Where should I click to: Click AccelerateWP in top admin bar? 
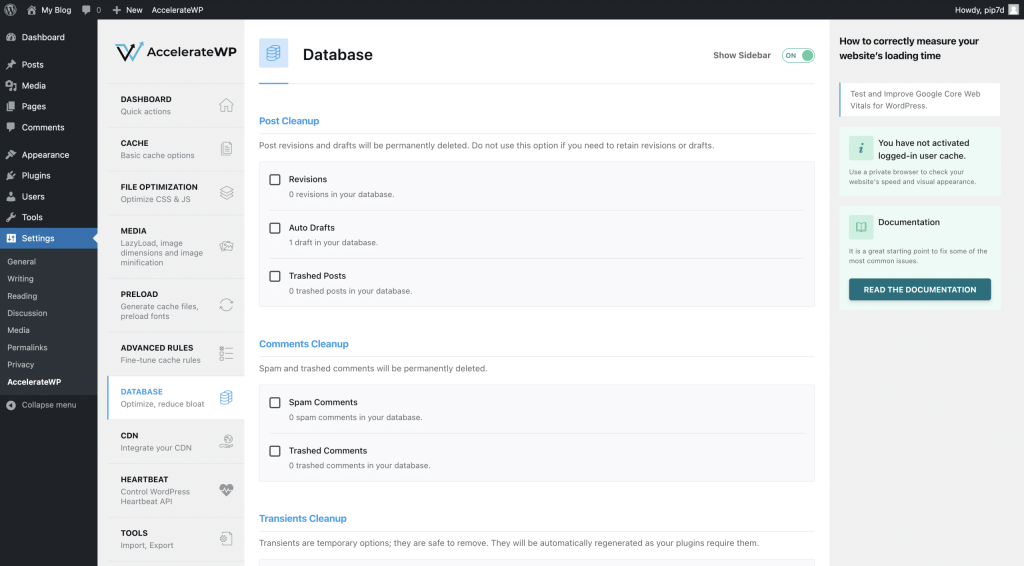178,10
